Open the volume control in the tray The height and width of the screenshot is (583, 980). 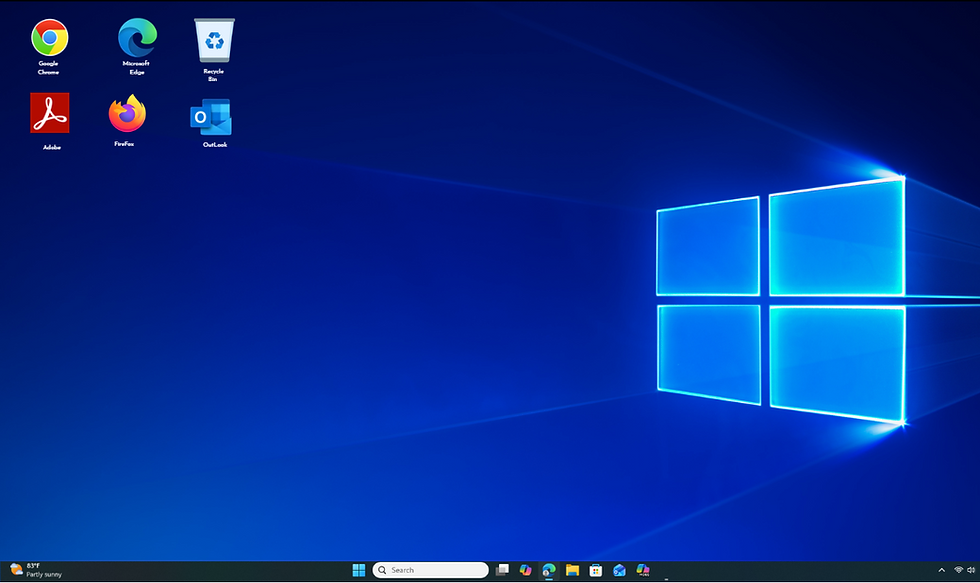(971, 570)
